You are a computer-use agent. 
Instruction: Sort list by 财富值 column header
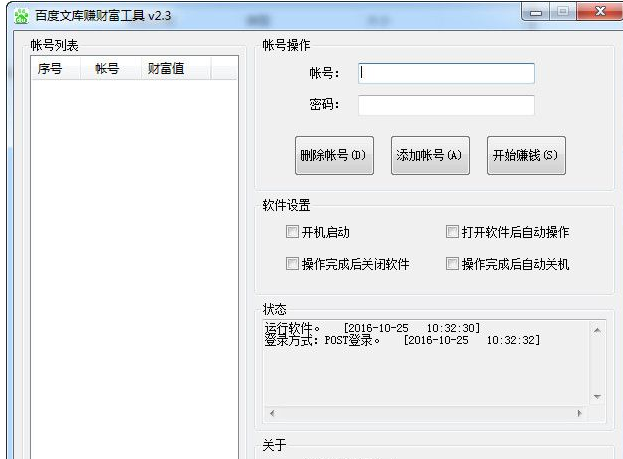pos(176,68)
